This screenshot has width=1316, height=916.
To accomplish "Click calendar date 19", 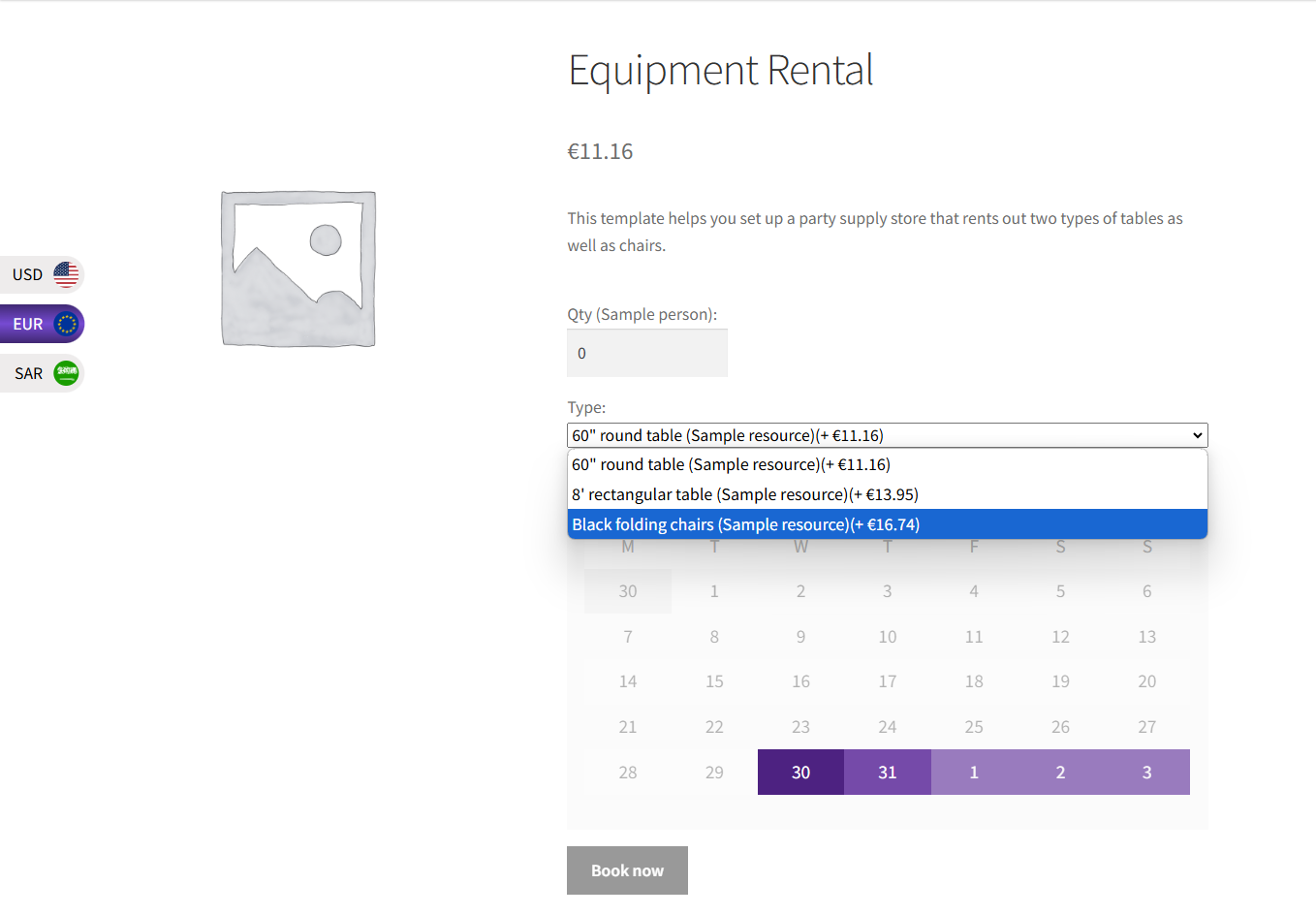I will coord(1060,681).
